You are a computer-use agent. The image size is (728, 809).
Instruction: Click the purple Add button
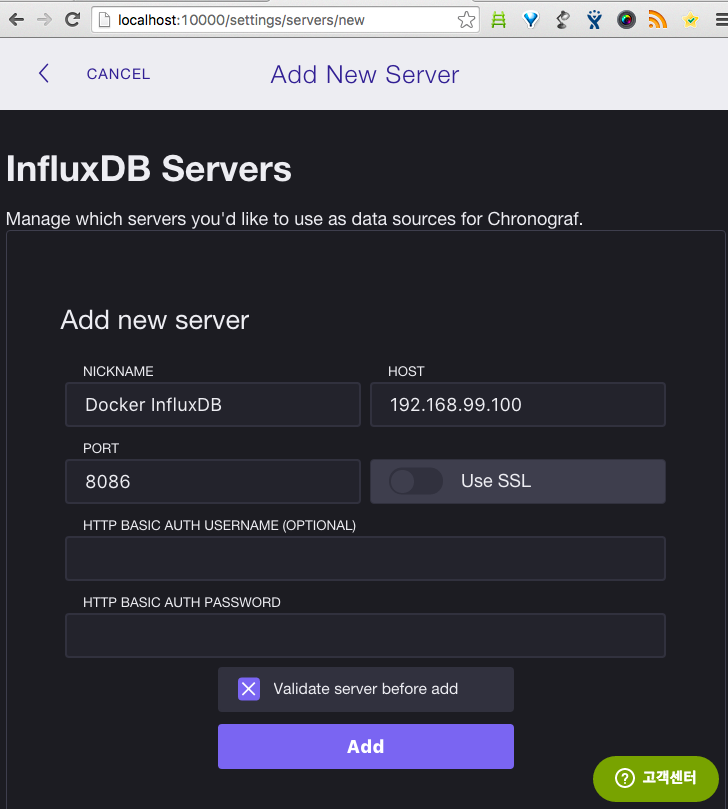pyautogui.click(x=365, y=746)
